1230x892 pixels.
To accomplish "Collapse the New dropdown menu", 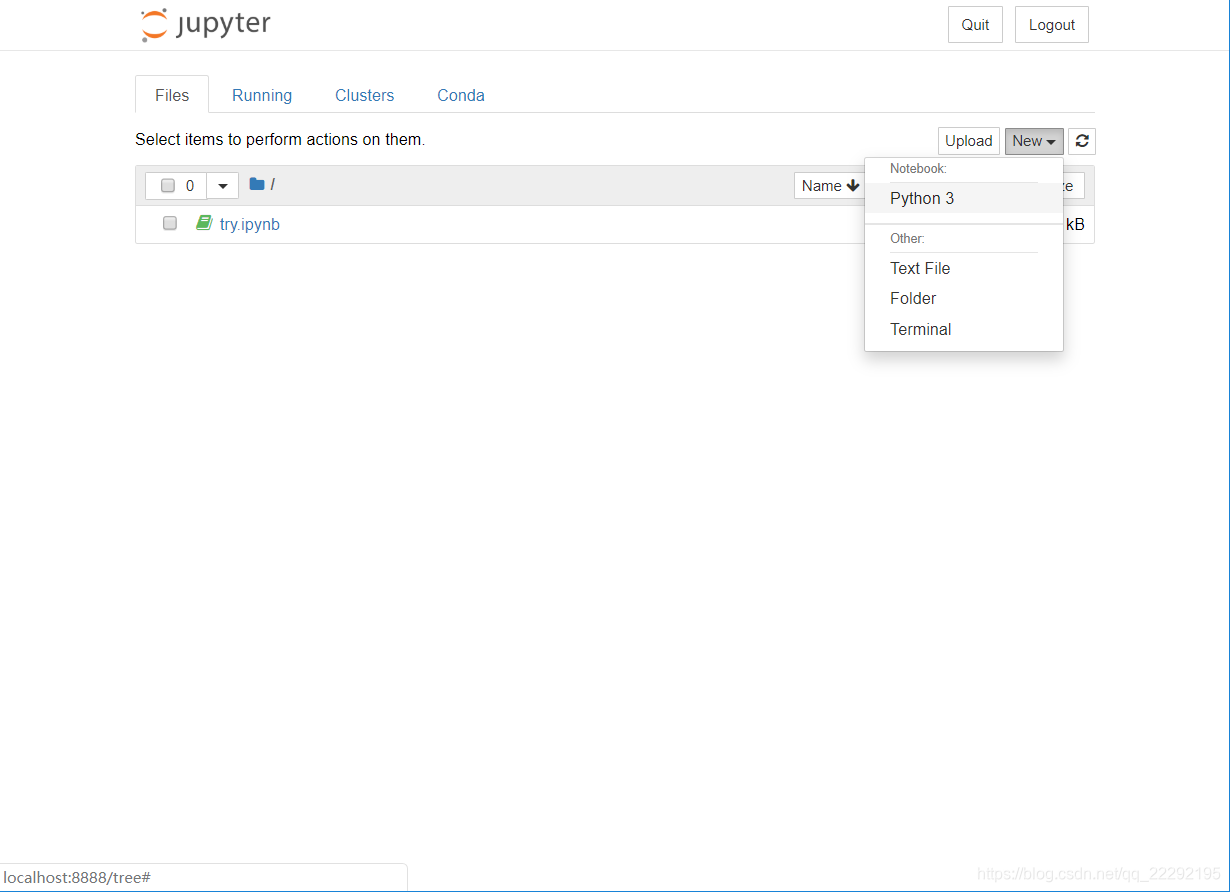I will (x=1033, y=141).
